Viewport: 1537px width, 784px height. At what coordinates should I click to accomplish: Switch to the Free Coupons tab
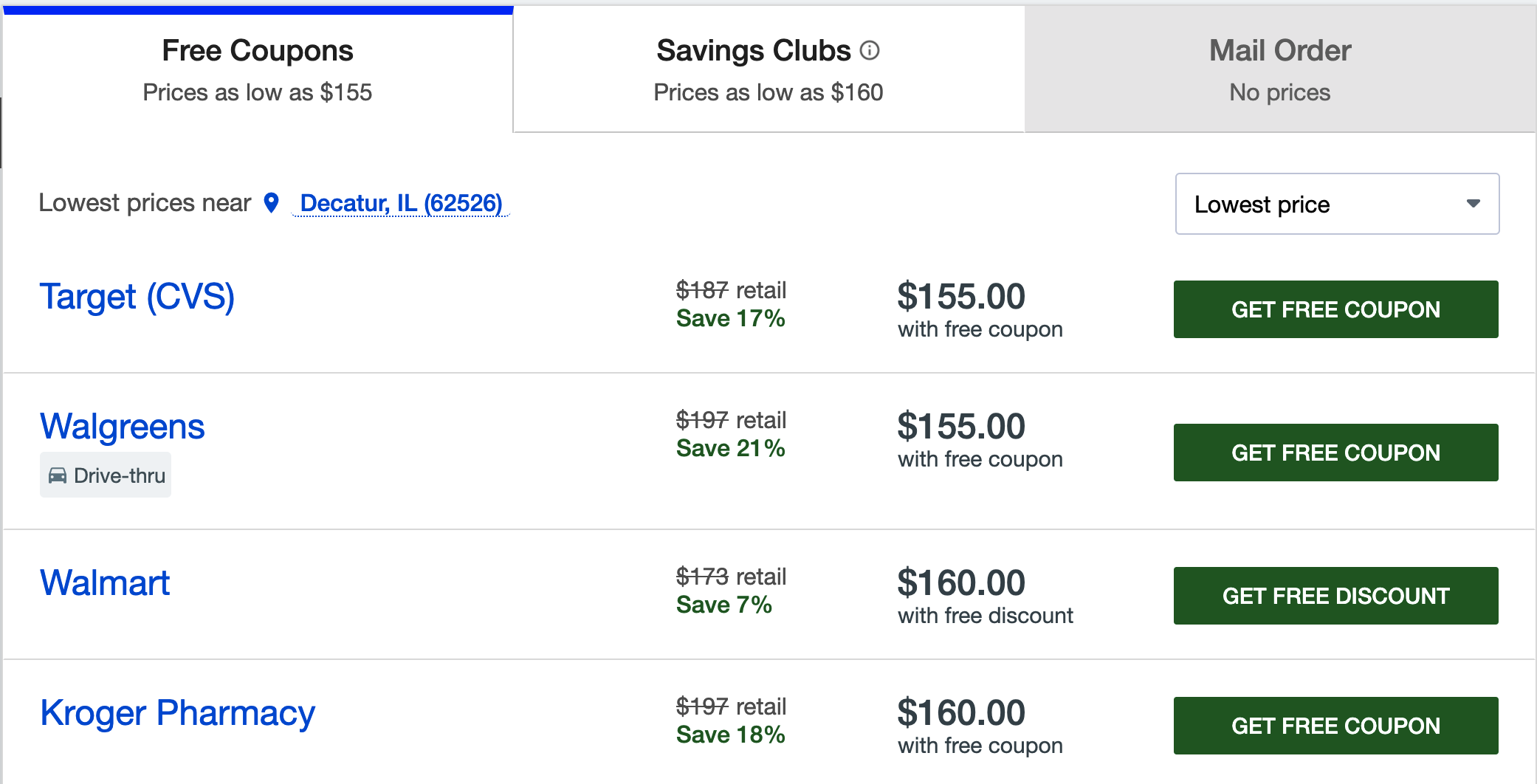258,69
